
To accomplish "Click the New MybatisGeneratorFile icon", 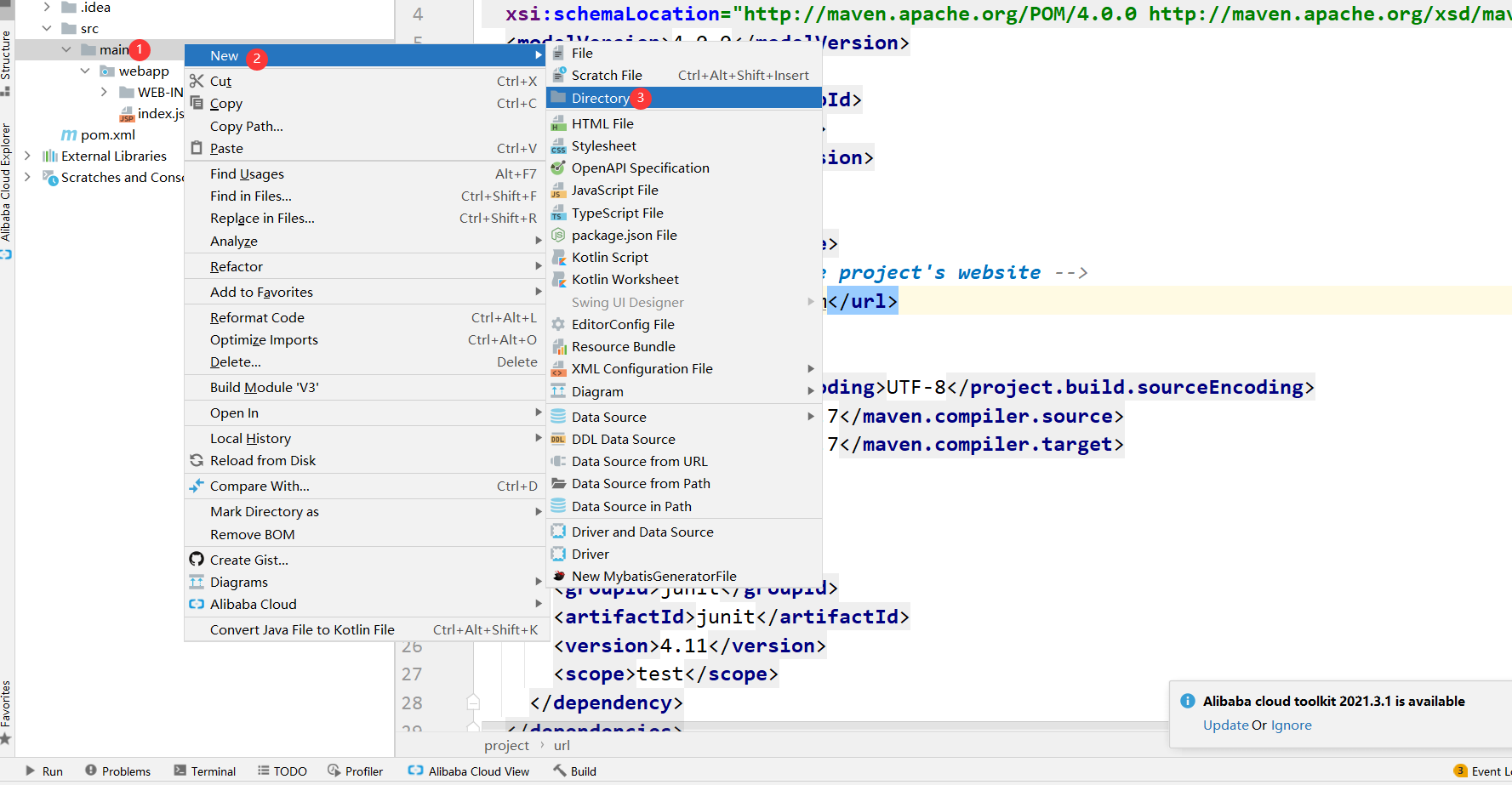I will [558, 576].
